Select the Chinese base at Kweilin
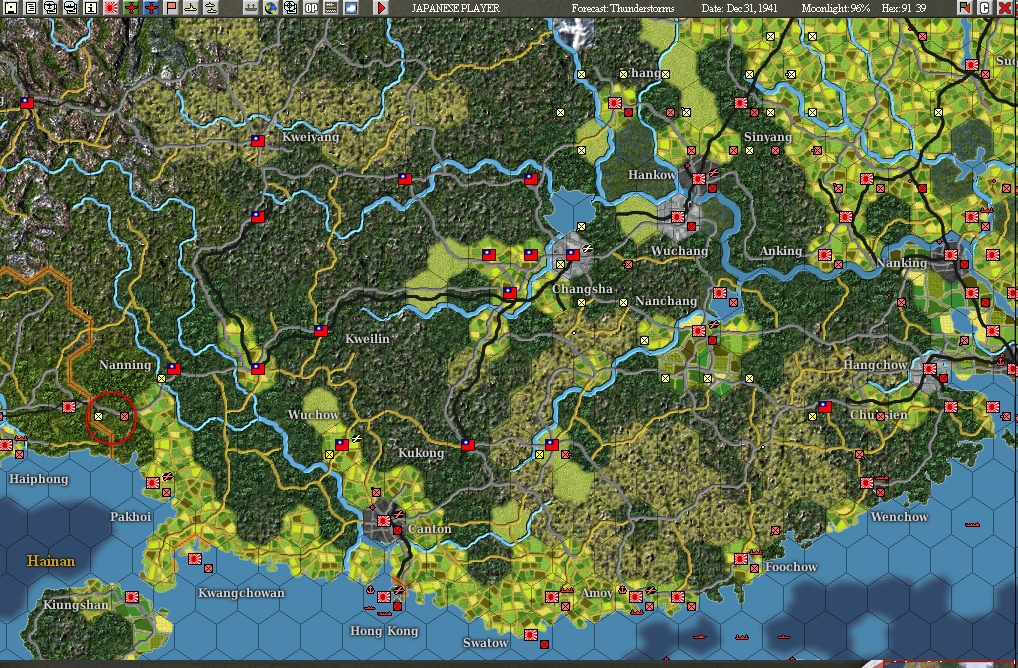 (x=321, y=330)
